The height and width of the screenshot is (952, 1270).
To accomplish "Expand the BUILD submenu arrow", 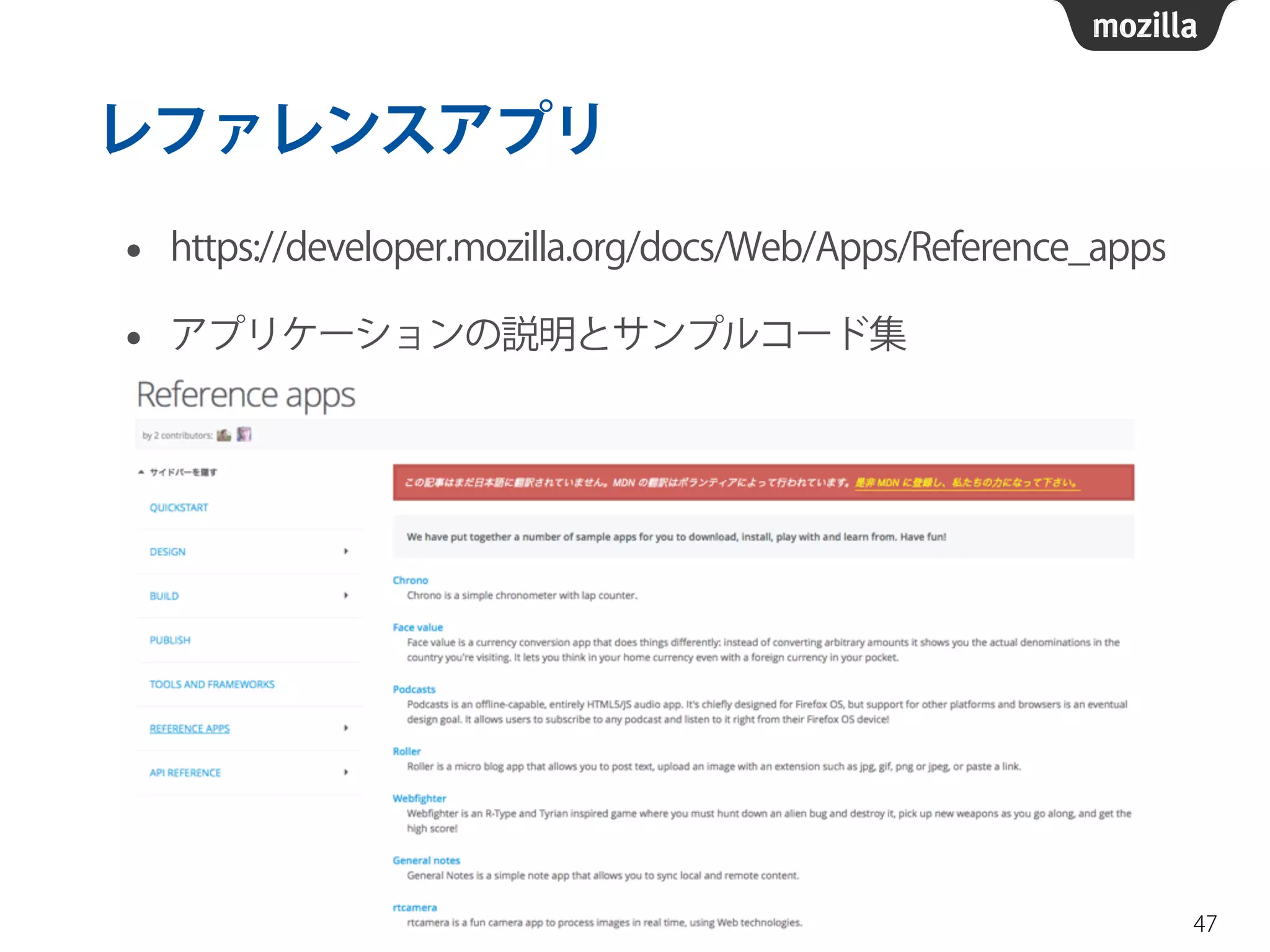I will coord(346,595).
